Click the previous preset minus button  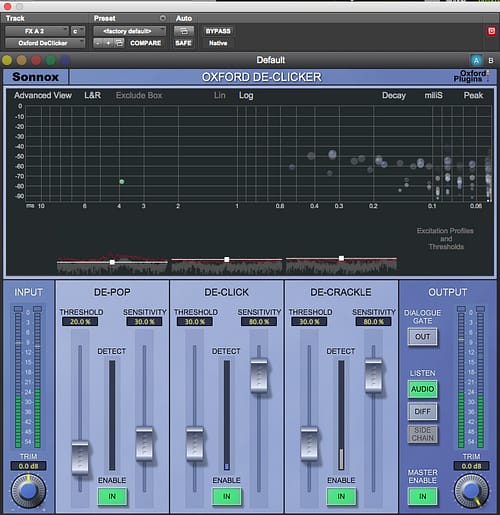(x=98, y=43)
